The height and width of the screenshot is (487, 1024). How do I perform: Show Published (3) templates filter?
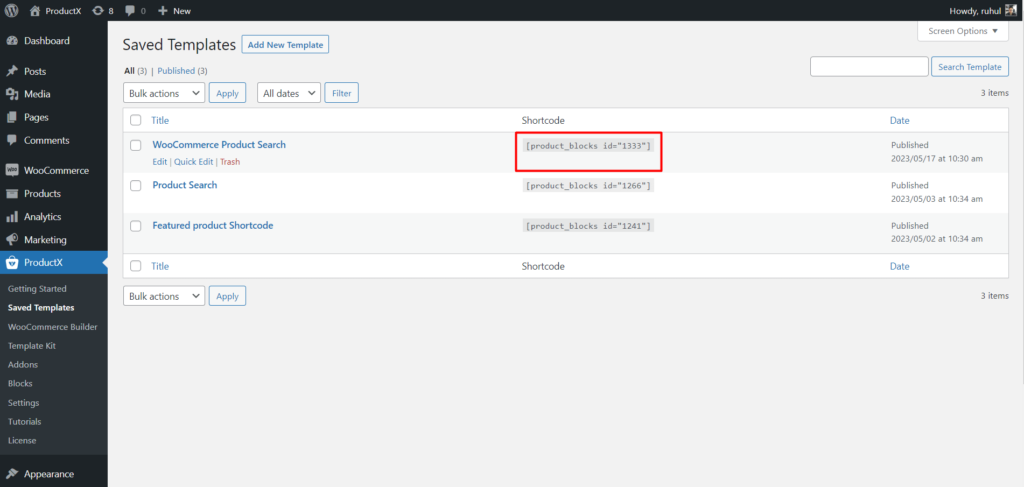pyautogui.click(x=182, y=71)
